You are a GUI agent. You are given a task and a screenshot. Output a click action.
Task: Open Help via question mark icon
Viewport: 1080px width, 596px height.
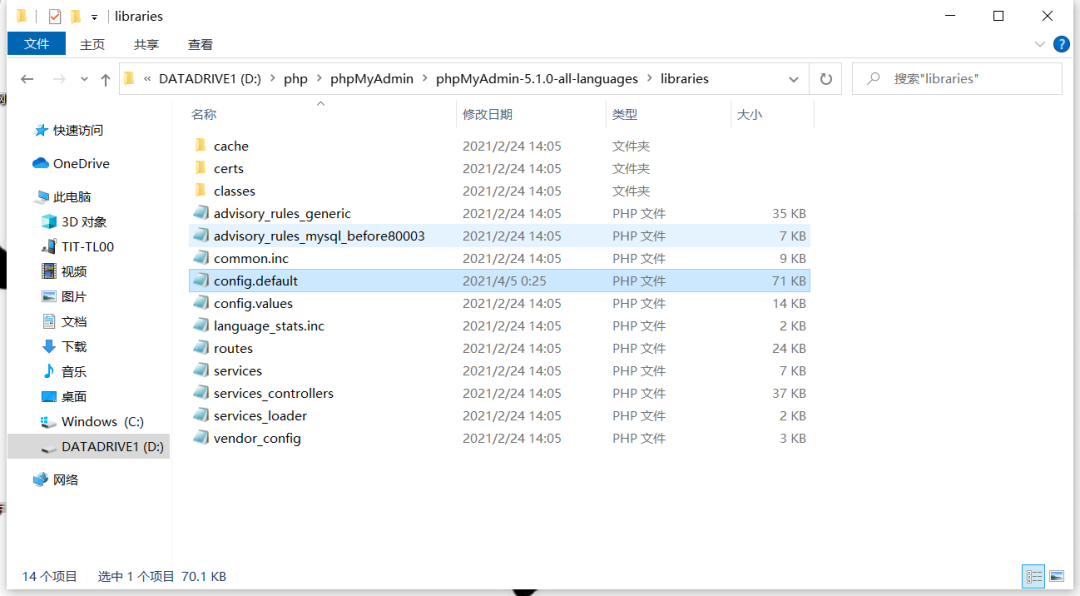pyautogui.click(x=1061, y=45)
